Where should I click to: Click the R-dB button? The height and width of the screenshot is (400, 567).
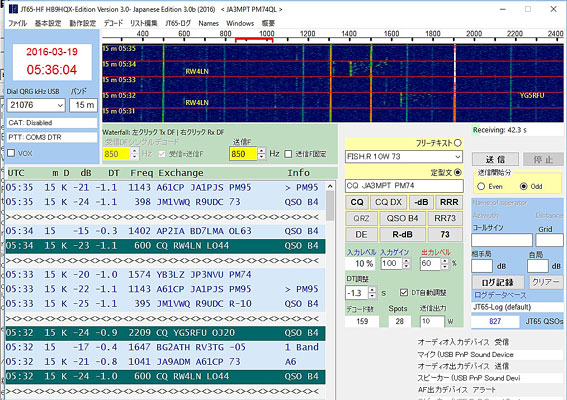tap(402, 235)
